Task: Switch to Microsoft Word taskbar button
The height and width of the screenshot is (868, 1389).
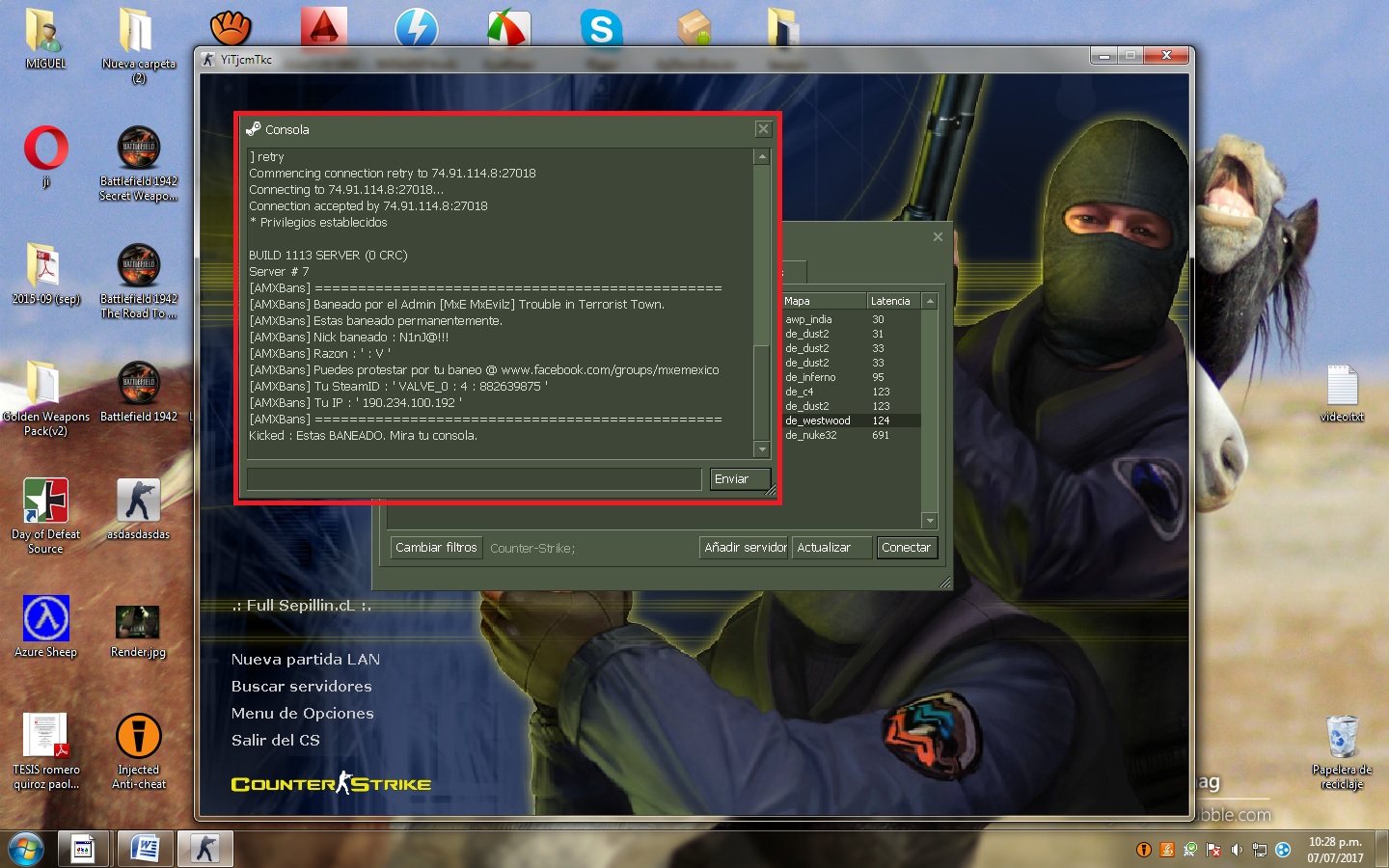Action: pyautogui.click(x=145, y=849)
